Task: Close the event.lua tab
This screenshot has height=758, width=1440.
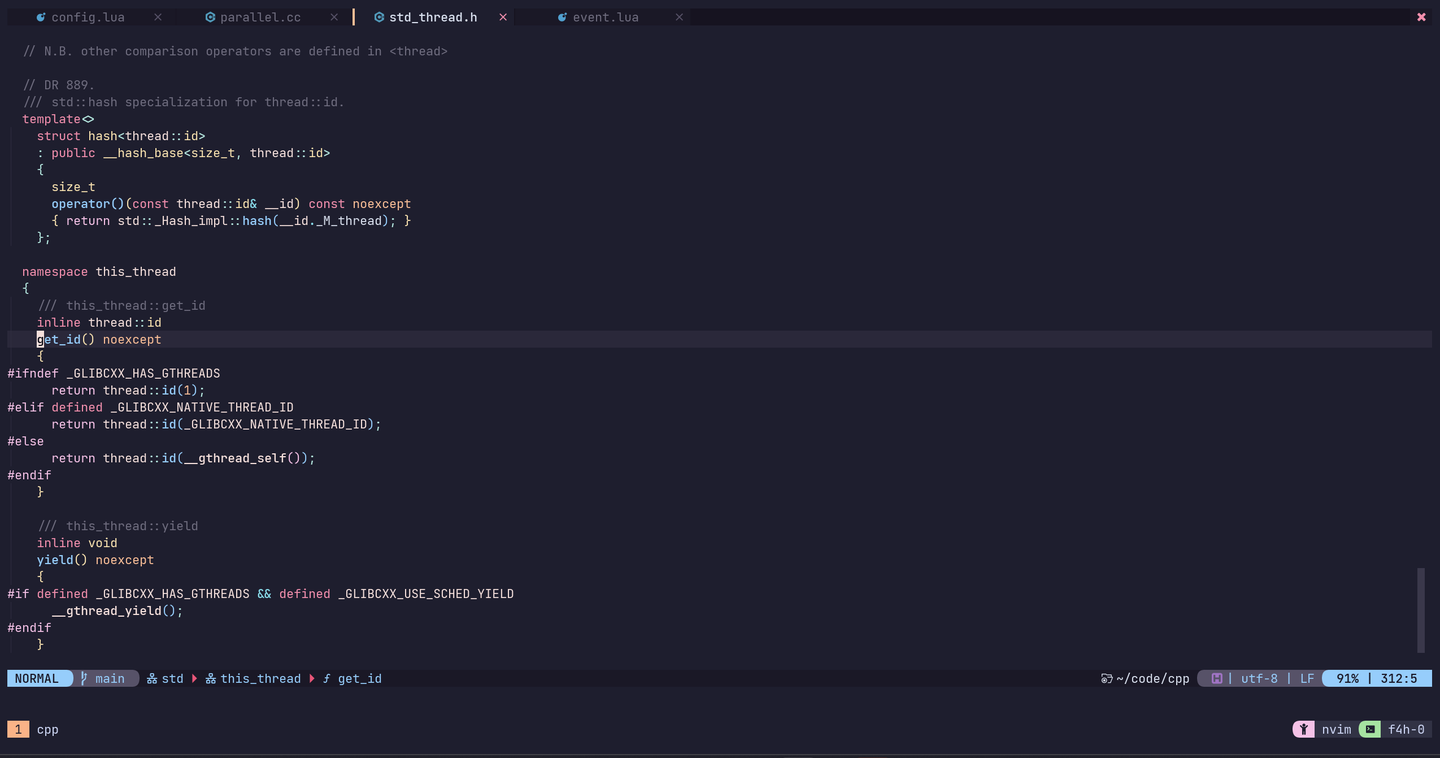Action: [x=679, y=18]
